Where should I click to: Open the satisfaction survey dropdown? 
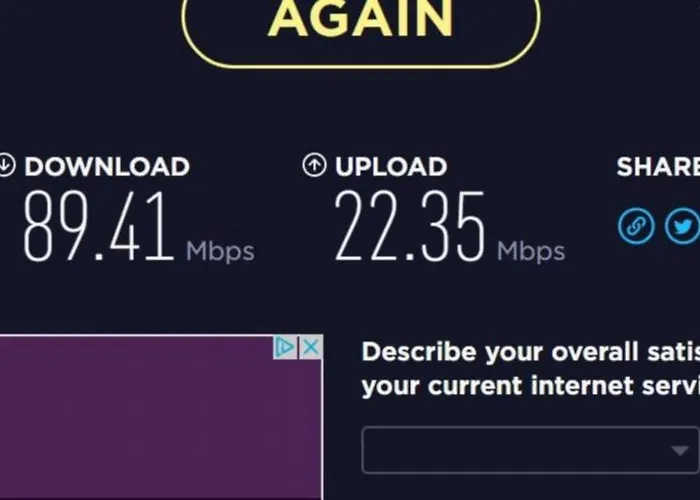[530, 450]
